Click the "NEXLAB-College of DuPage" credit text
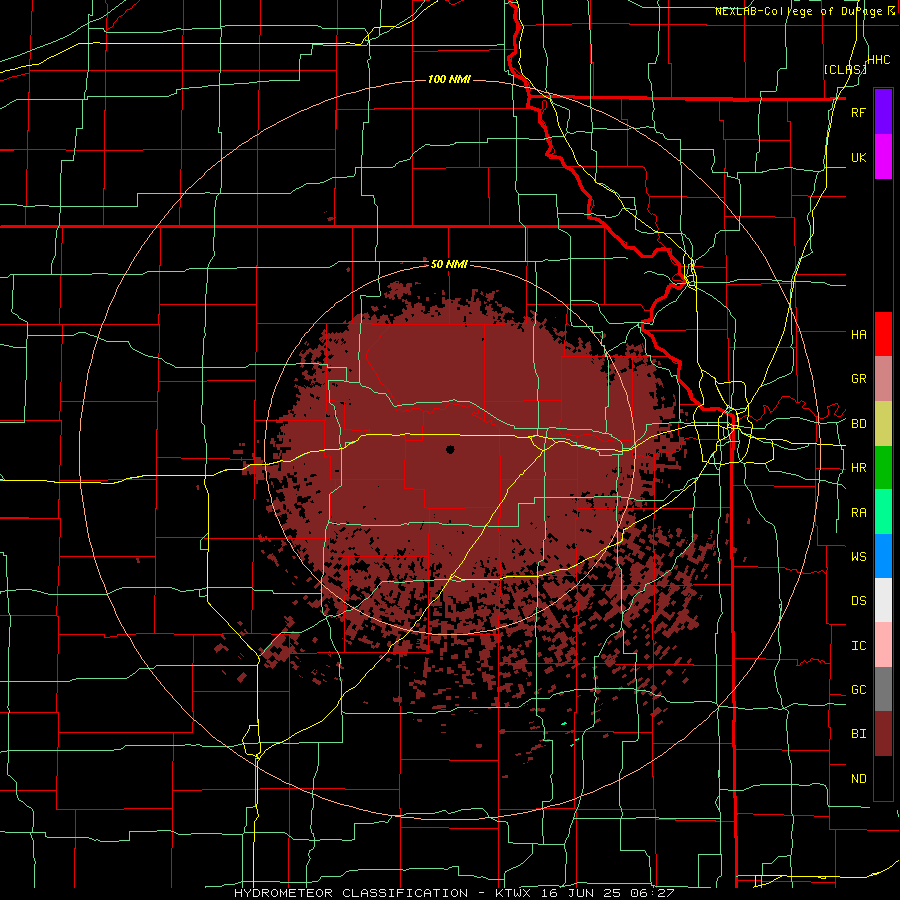The height and width of the screenshot is (900, 900). [x=801, y=11]
